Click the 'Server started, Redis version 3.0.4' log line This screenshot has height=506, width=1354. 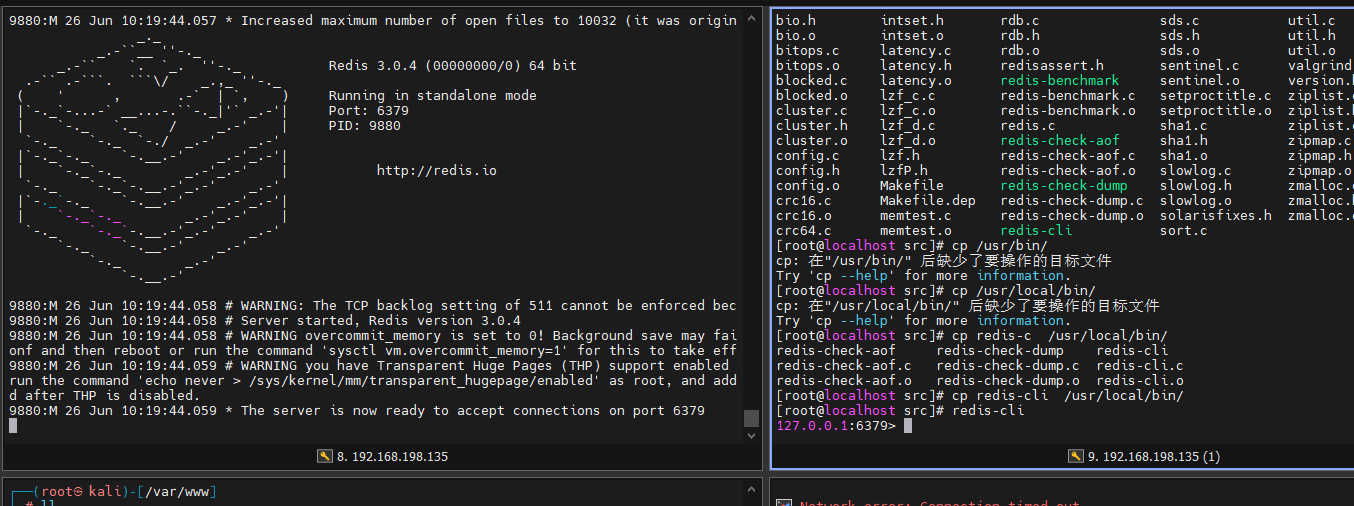coord(264,321)
